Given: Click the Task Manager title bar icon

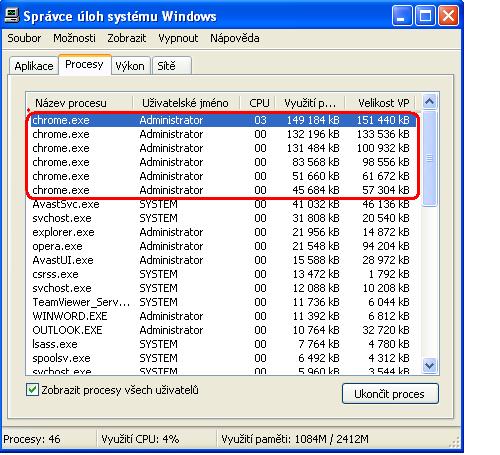Looking at the screenshot, I should coord(12,16).
